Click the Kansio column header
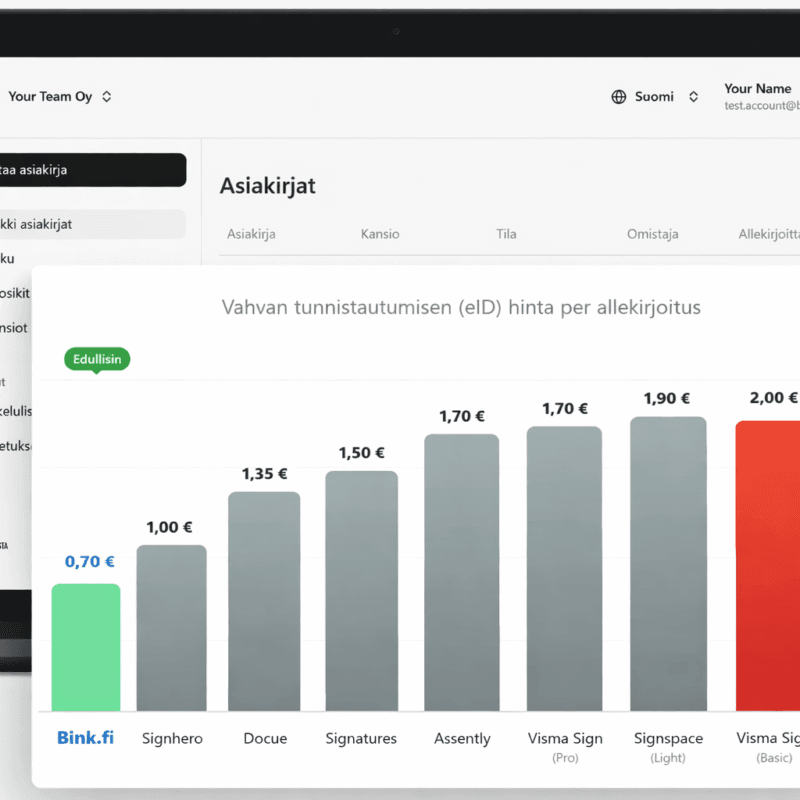 click(x=380, y=234)
